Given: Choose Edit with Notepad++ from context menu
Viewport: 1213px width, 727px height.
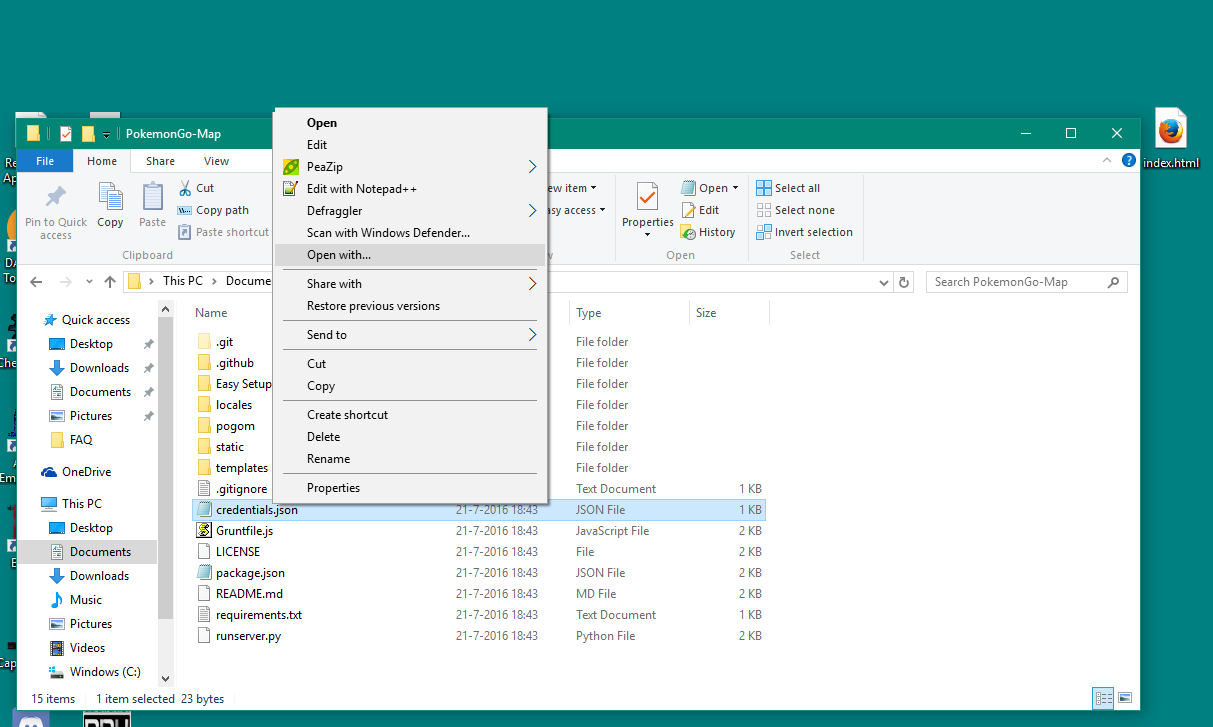Looking at the screenshot, I should (x=410, y=189).
